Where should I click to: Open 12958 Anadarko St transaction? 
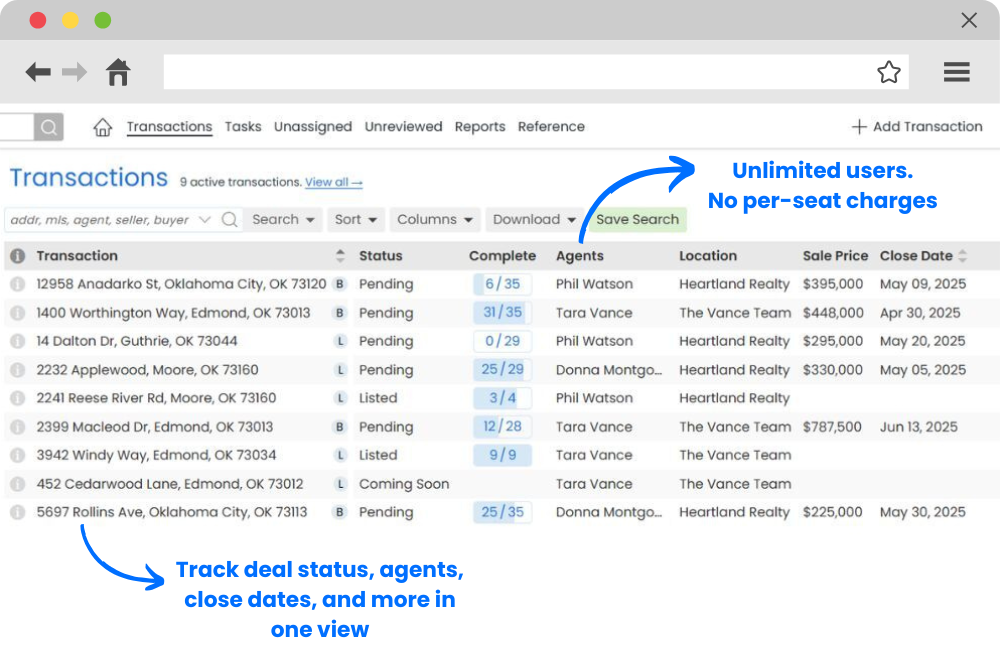coord(181,284)
